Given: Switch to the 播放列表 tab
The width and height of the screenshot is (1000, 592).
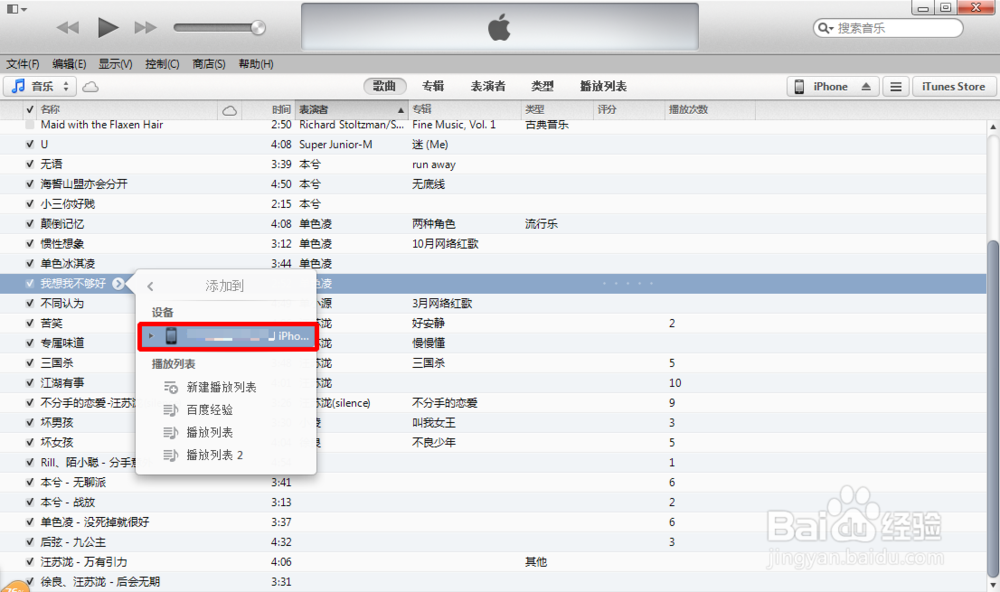Looking at the screenshot, I should pyautogui.click(x=603, y=86).
